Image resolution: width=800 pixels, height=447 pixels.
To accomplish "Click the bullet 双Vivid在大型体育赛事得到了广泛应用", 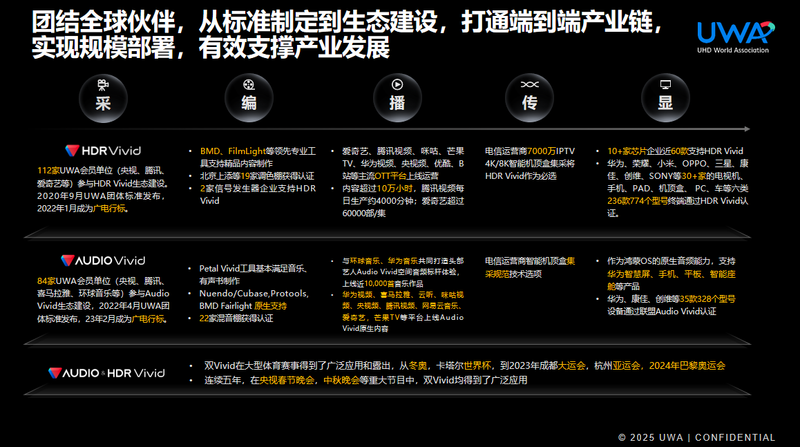I will click(464, 365).
